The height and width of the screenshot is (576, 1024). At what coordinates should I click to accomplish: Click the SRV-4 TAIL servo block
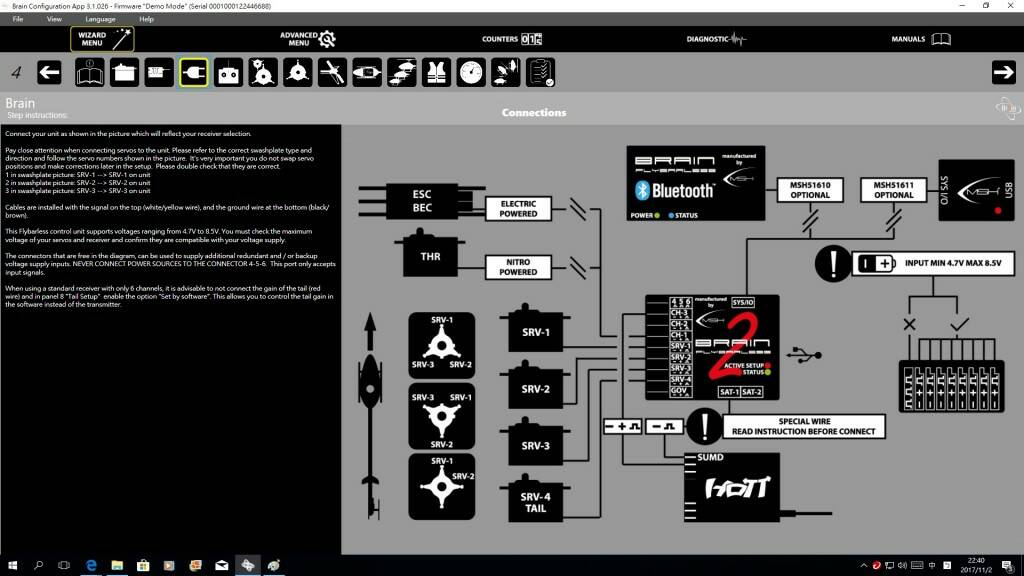pyautogui.click(x=535, y=500)
